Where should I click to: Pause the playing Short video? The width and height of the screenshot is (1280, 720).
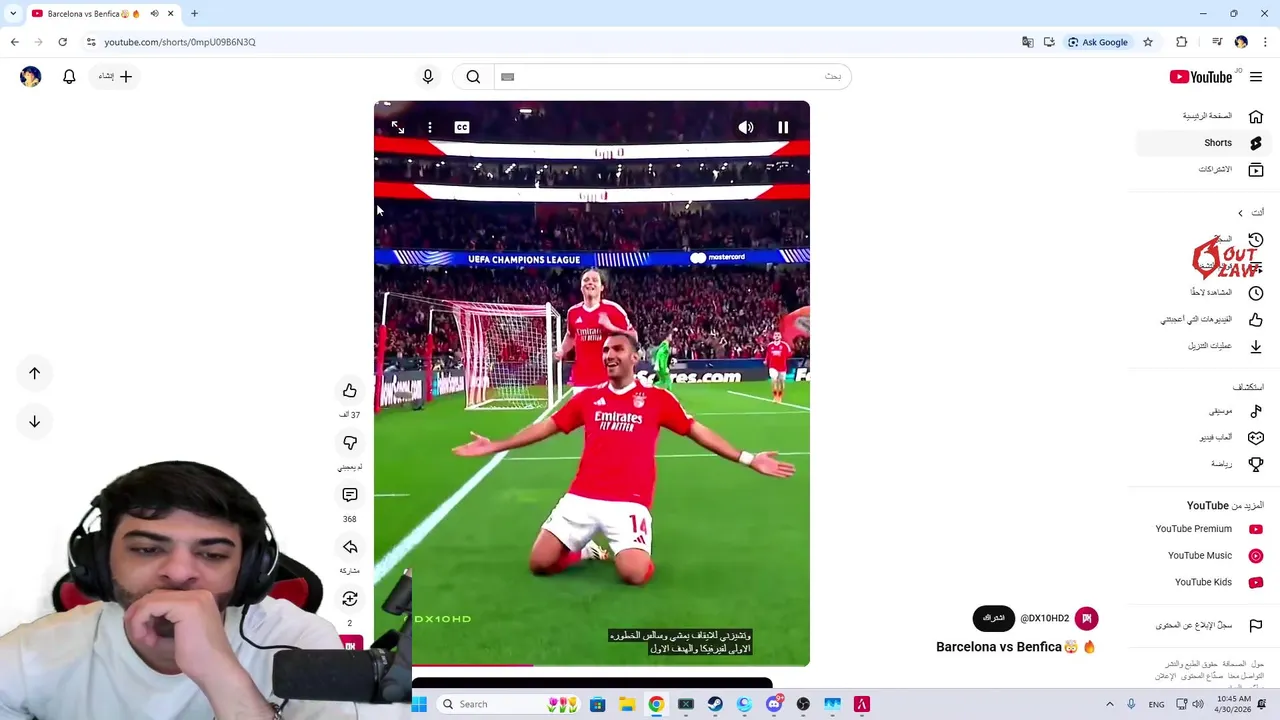(783, 127)
